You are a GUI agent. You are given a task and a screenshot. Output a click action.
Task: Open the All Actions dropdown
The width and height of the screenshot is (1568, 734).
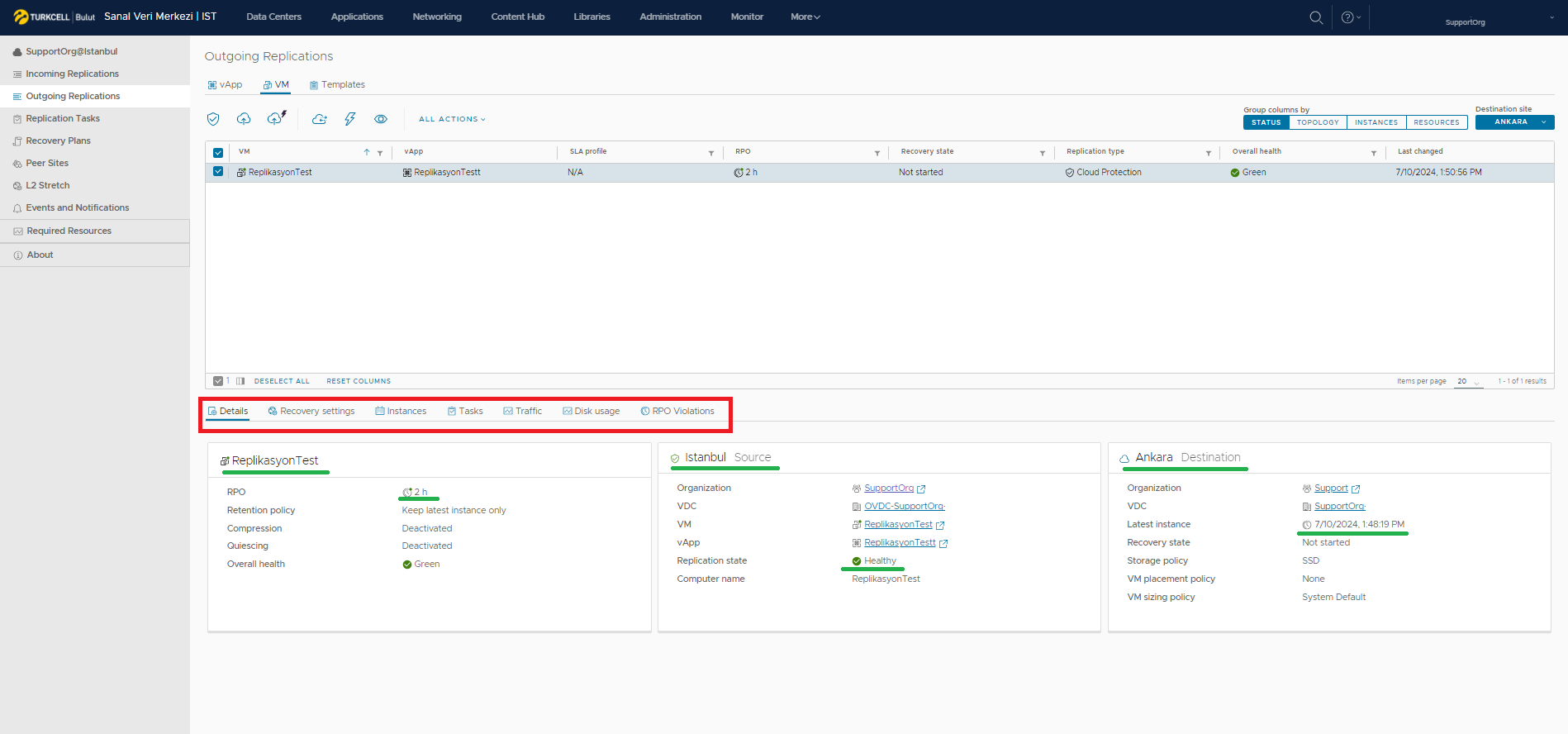(452, 119)
